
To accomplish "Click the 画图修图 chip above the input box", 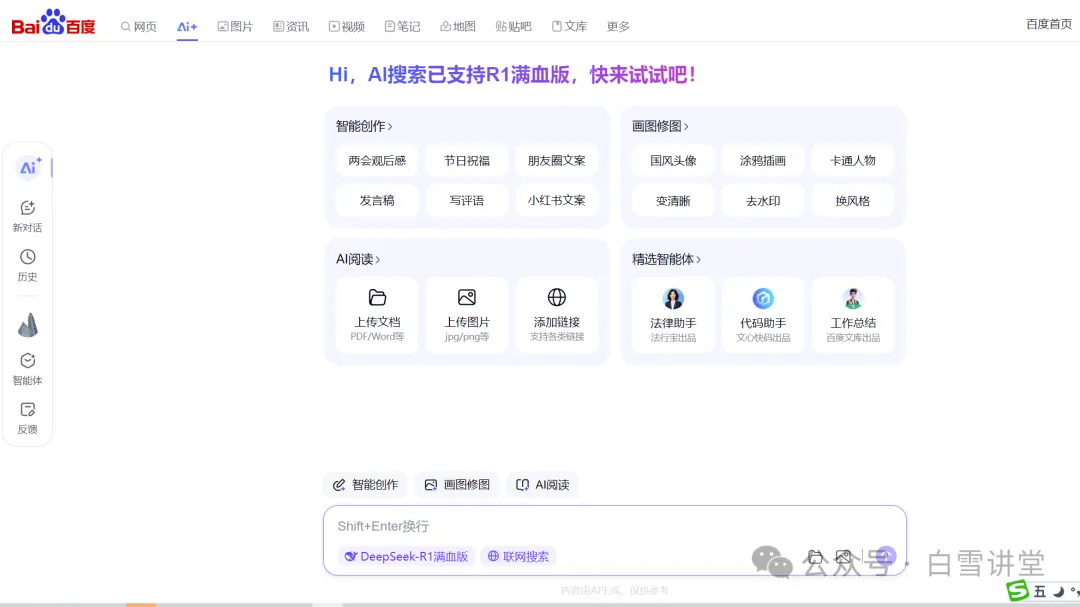I will (457, 484).
